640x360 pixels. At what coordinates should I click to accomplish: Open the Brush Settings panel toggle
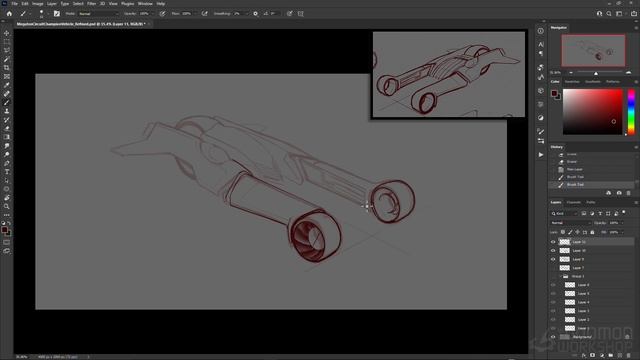(x=57, y=13)
